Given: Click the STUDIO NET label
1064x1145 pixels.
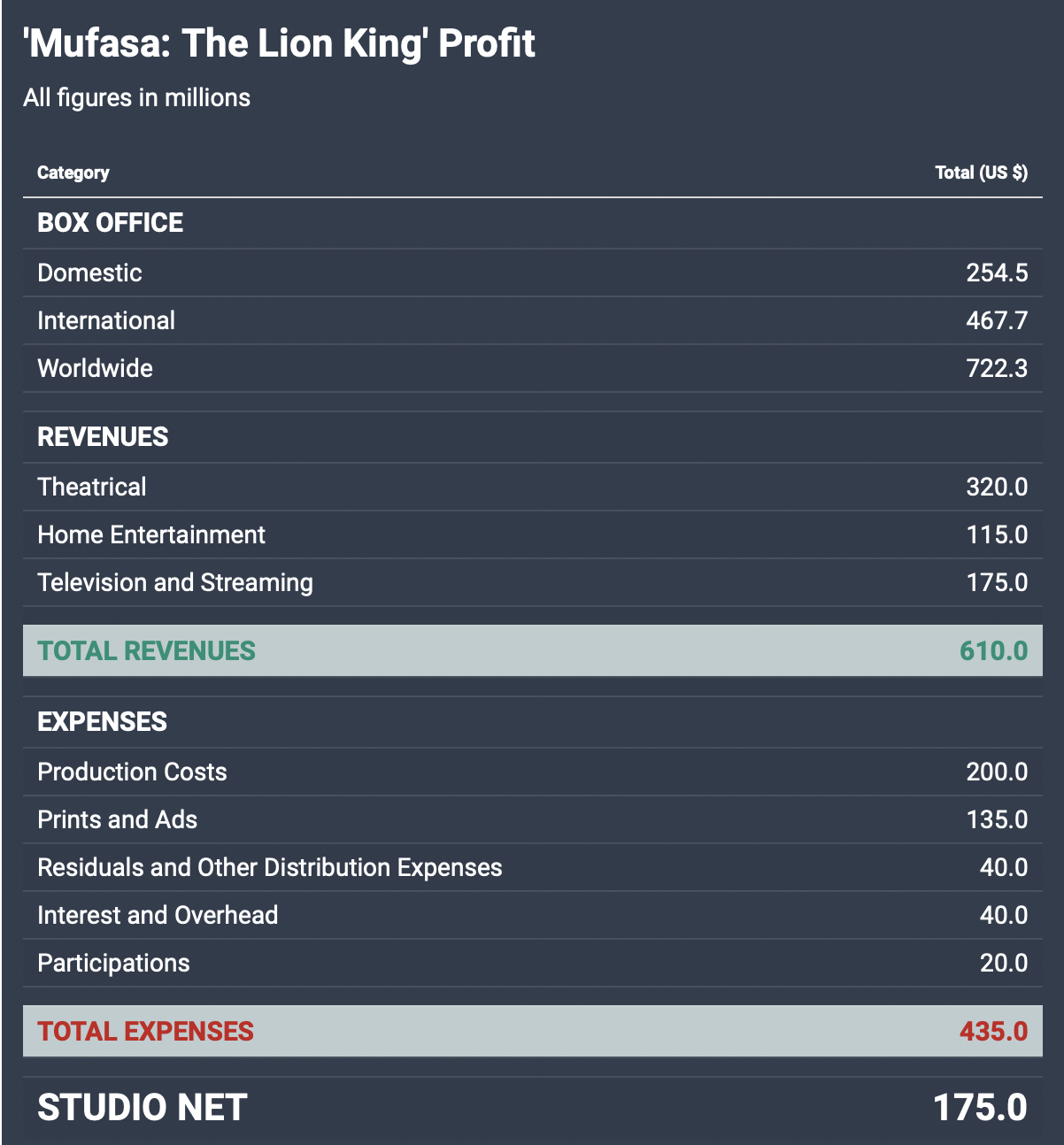Looking at the screenshot, I should pyautogui.click(x=142, y=1108).
